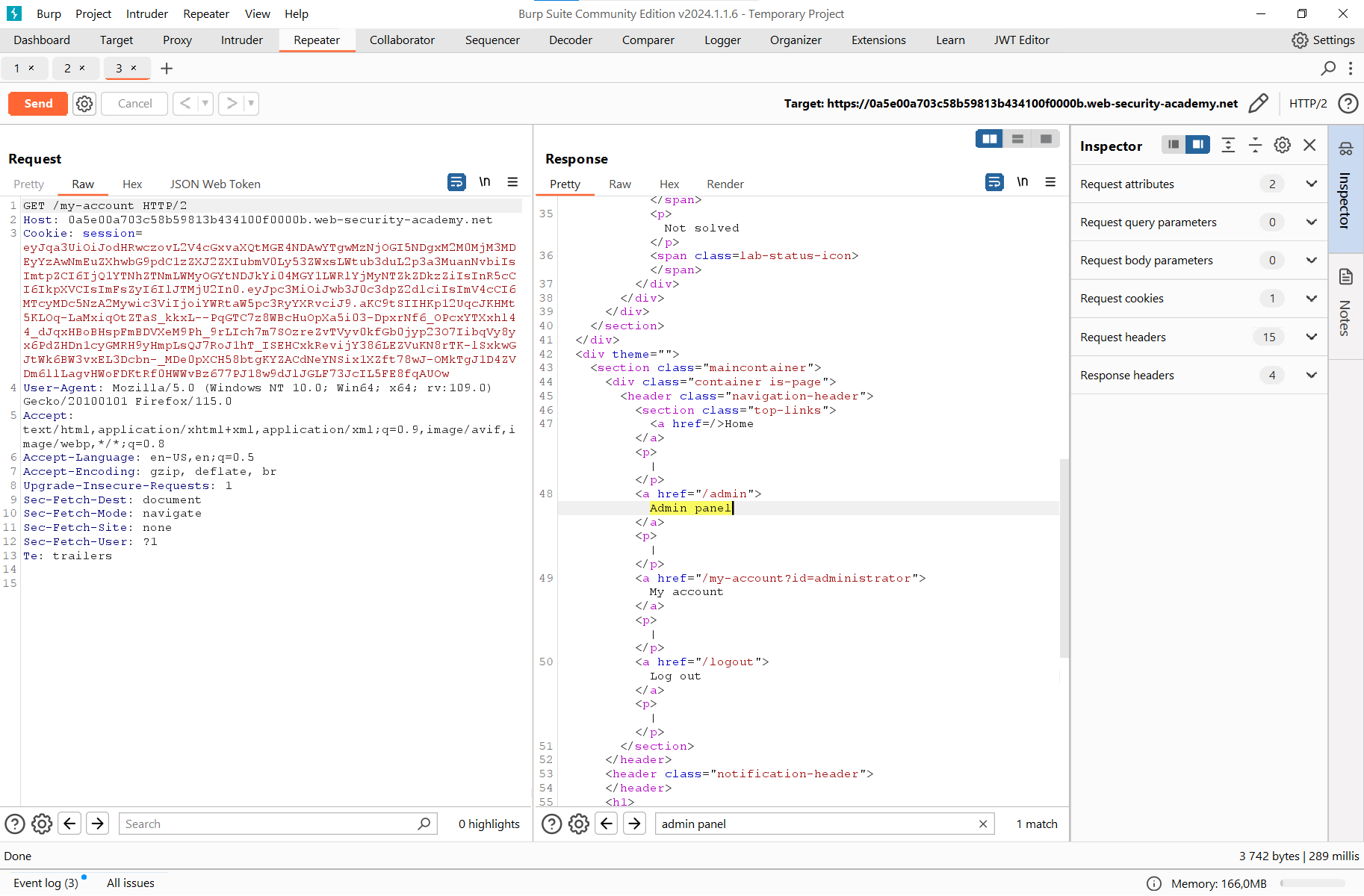Image resolution: width=1364 pixels, height=896 pixels.
Task: Open request send options gear
Action: point(84,103)
